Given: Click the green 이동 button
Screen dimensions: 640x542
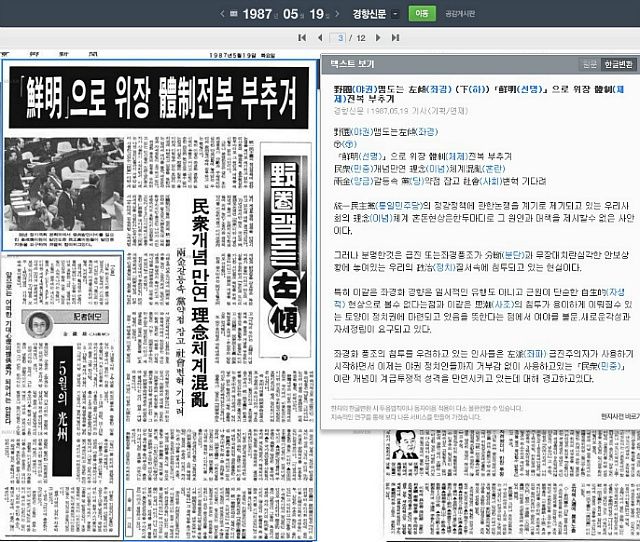Looking at the screenshot, I should click(422, 13).
